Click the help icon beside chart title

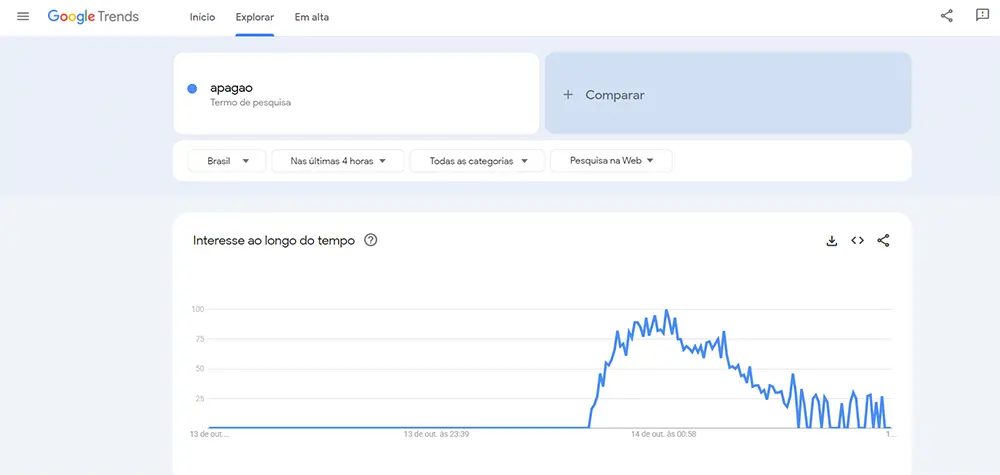371,240
